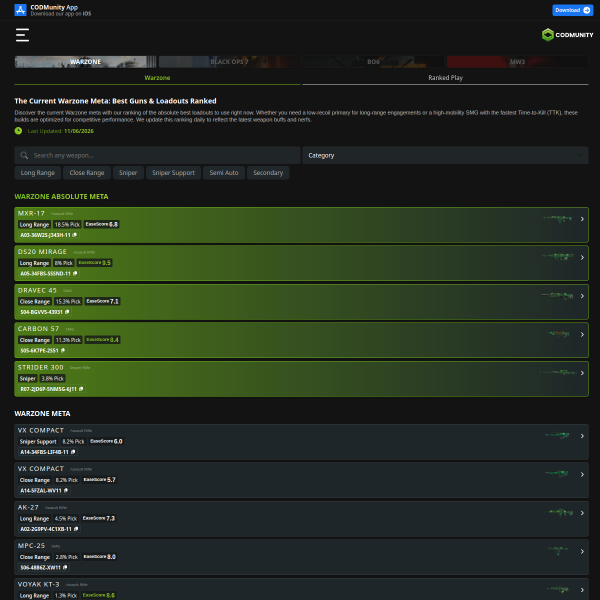Click the MXR-17 weapon image
This screenshot has height=600, width=600.
(x=558, y=219)
